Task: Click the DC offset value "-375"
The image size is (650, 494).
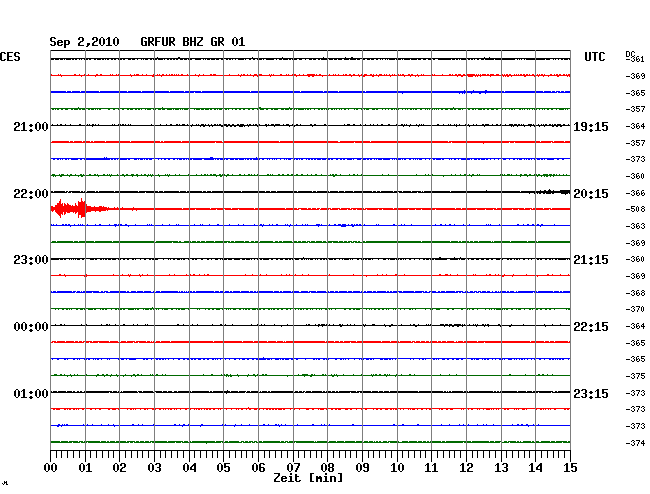Action: pyautogui.click(x=635, y=376)
